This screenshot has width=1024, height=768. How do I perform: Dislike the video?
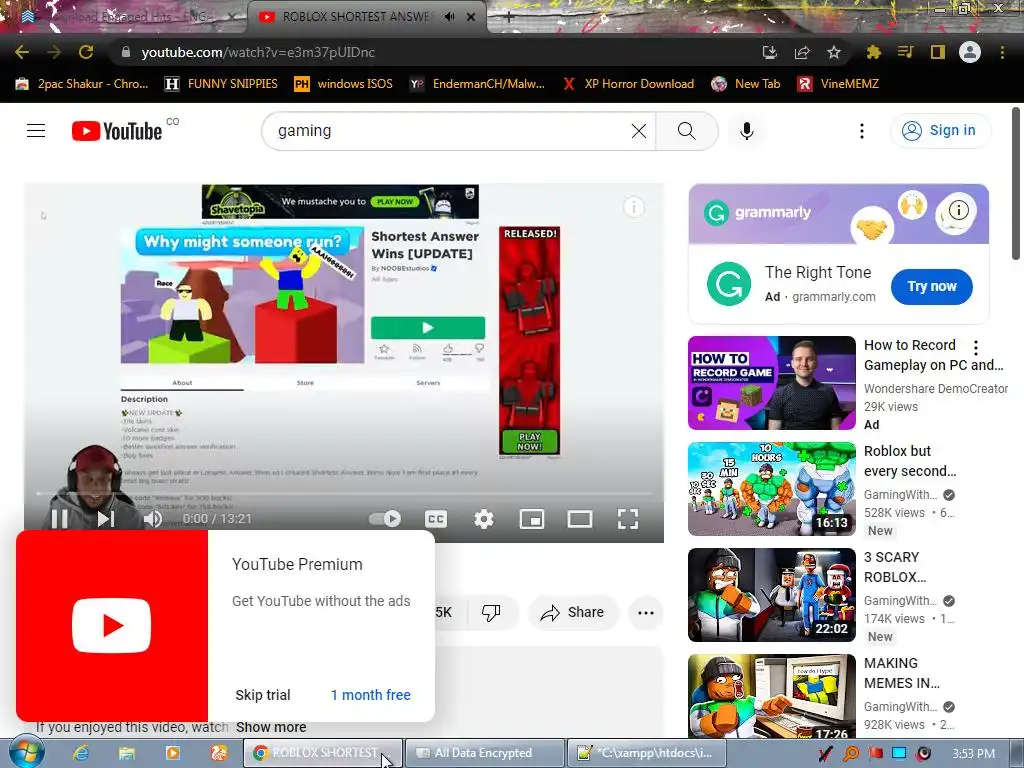(x=490, y=613)
